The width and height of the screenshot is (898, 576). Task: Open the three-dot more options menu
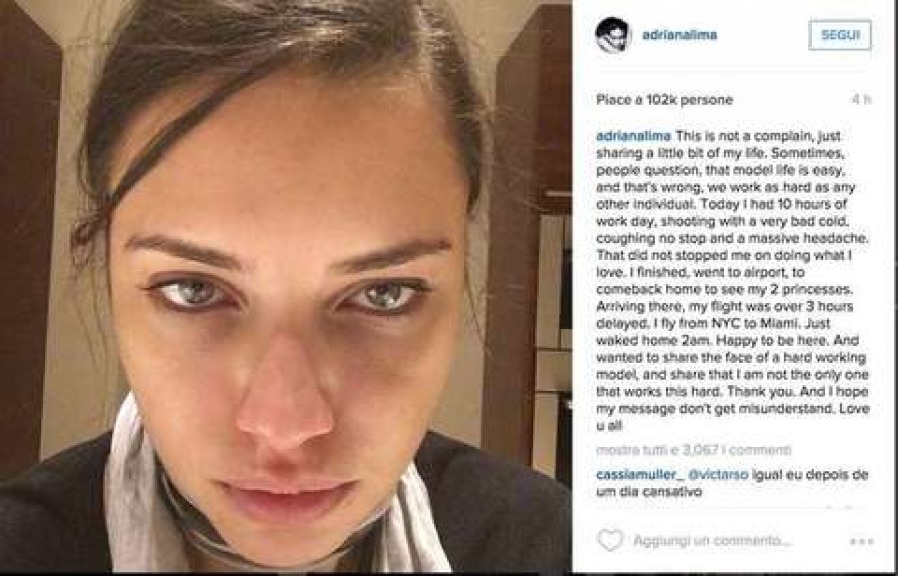861,541
